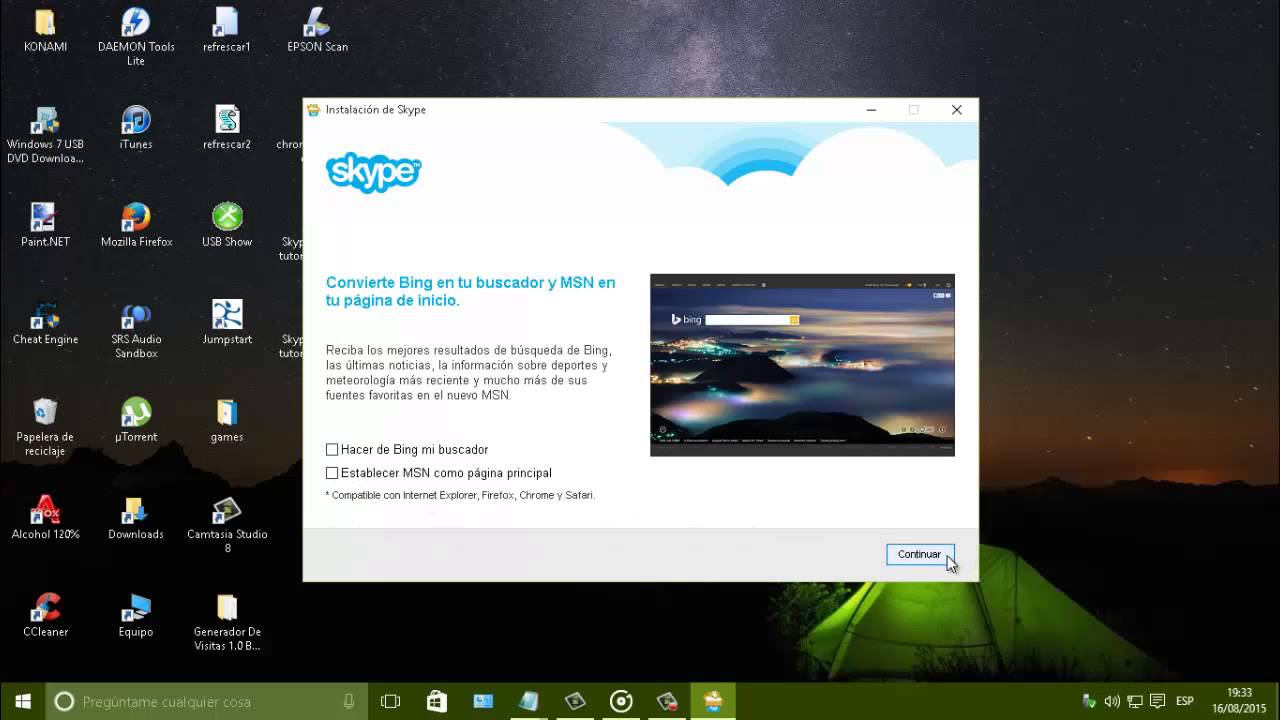This screenshot has width=1280, height=720.
Task: Close the Instalación de Skype window
Action: coord(956,110)
